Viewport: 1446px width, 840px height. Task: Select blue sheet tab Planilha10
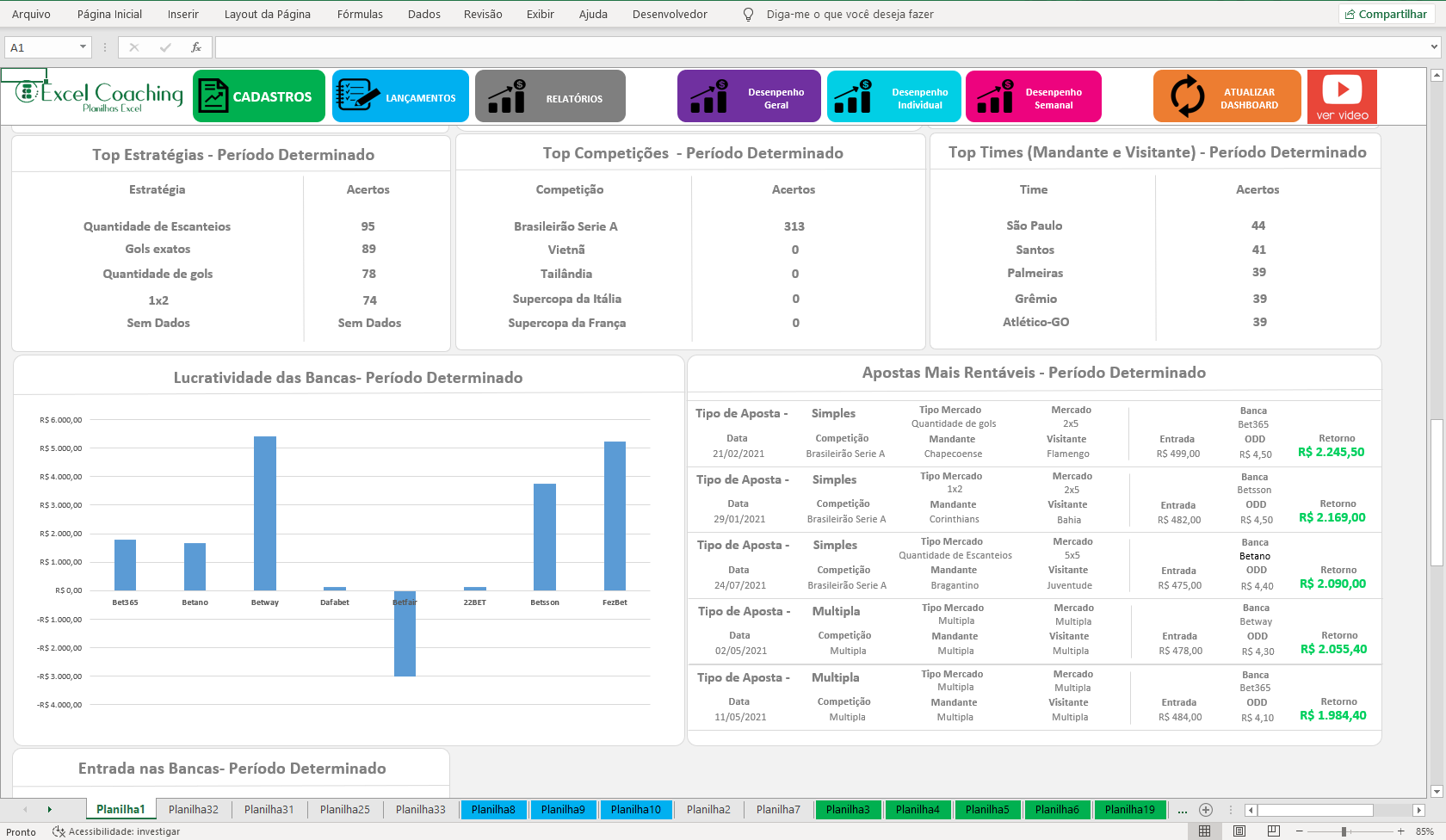tap(636, 809)
